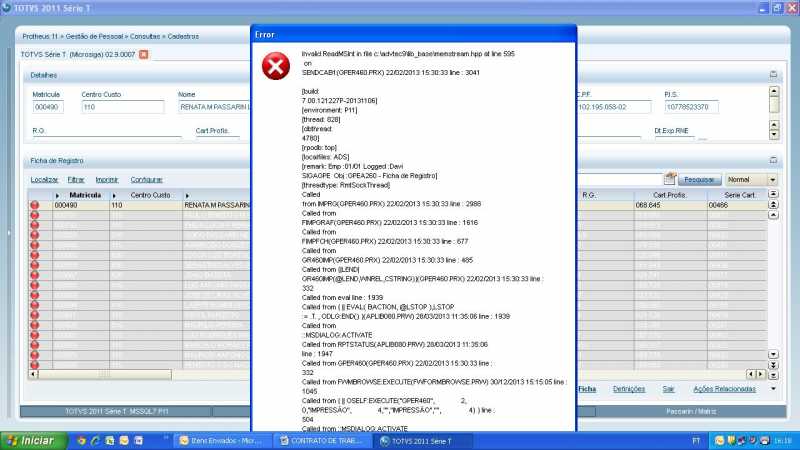Click the Matricula field containing 000490

(x=48, y=107)
